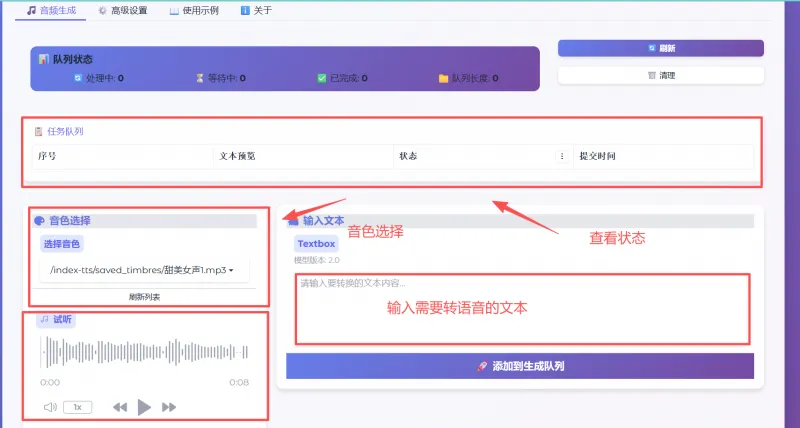
Task: Click the 刷新 button
Action: pyautogui.click(x=661, y=48)
